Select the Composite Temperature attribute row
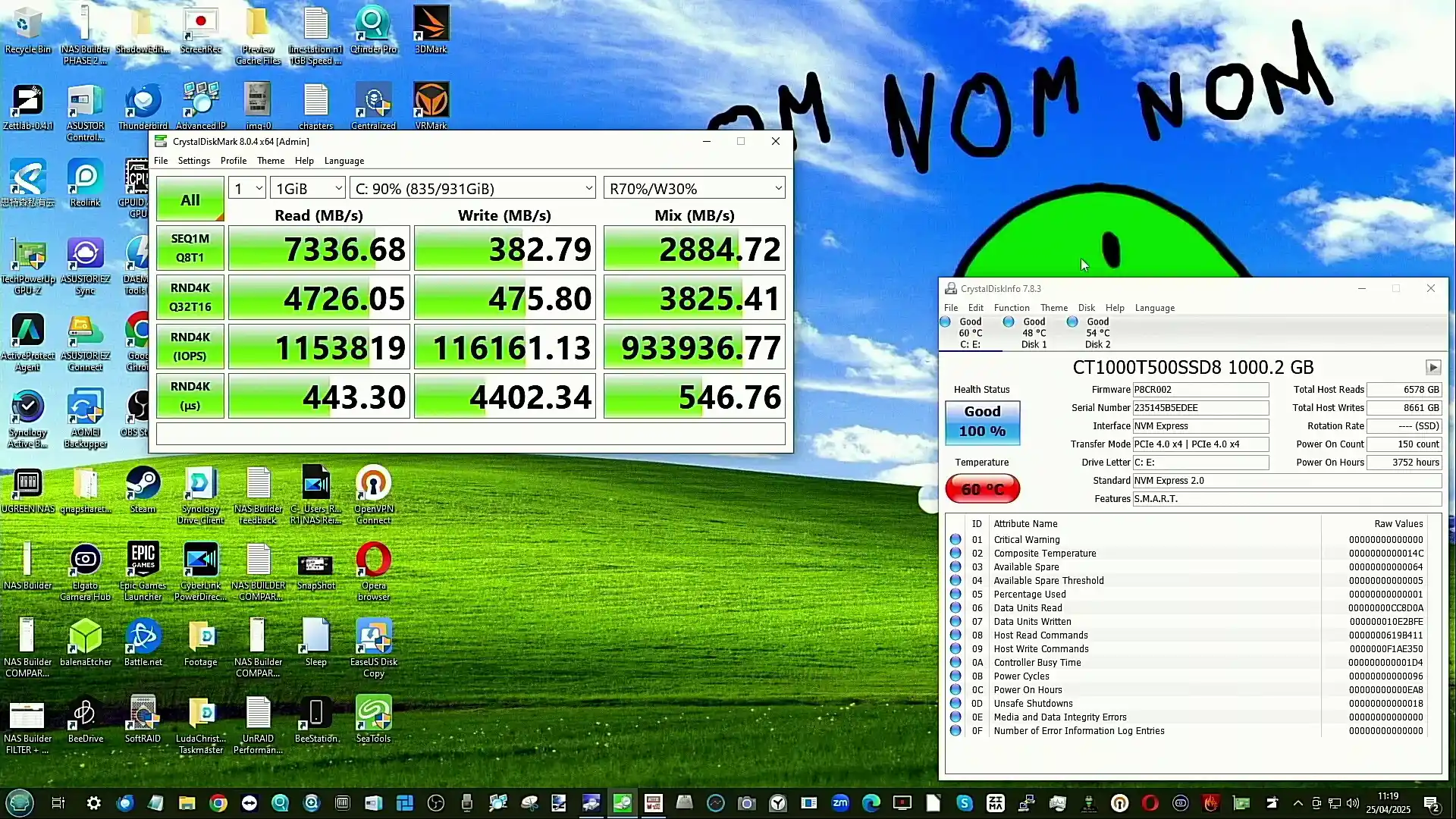The width and height of the screenshot is (1456, 819). [1188, 554]
